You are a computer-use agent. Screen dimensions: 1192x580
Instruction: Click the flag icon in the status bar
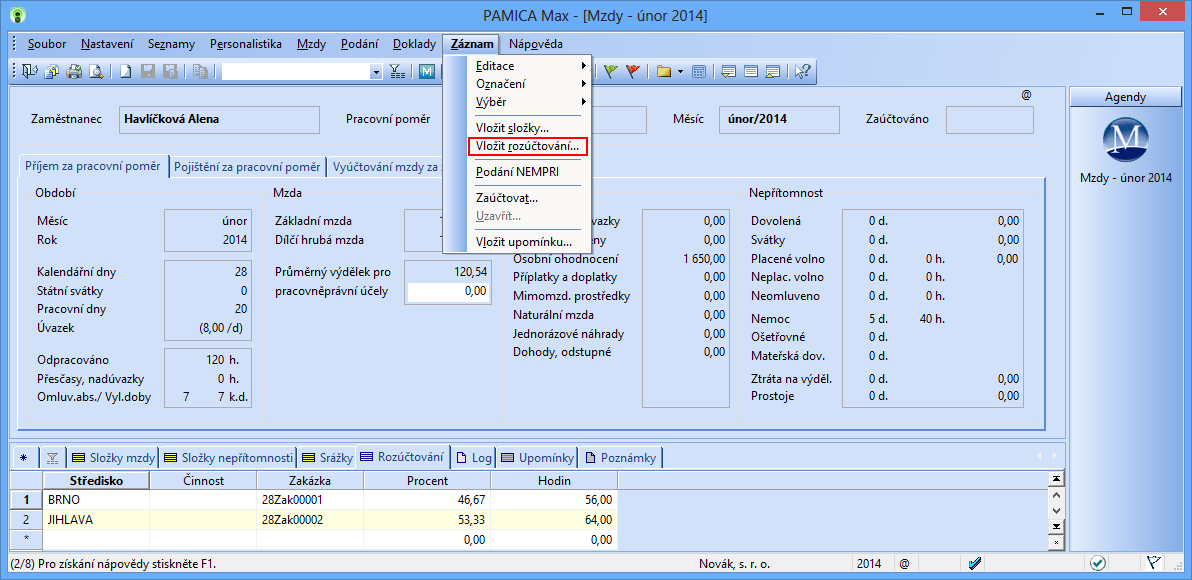point(1153,563)
